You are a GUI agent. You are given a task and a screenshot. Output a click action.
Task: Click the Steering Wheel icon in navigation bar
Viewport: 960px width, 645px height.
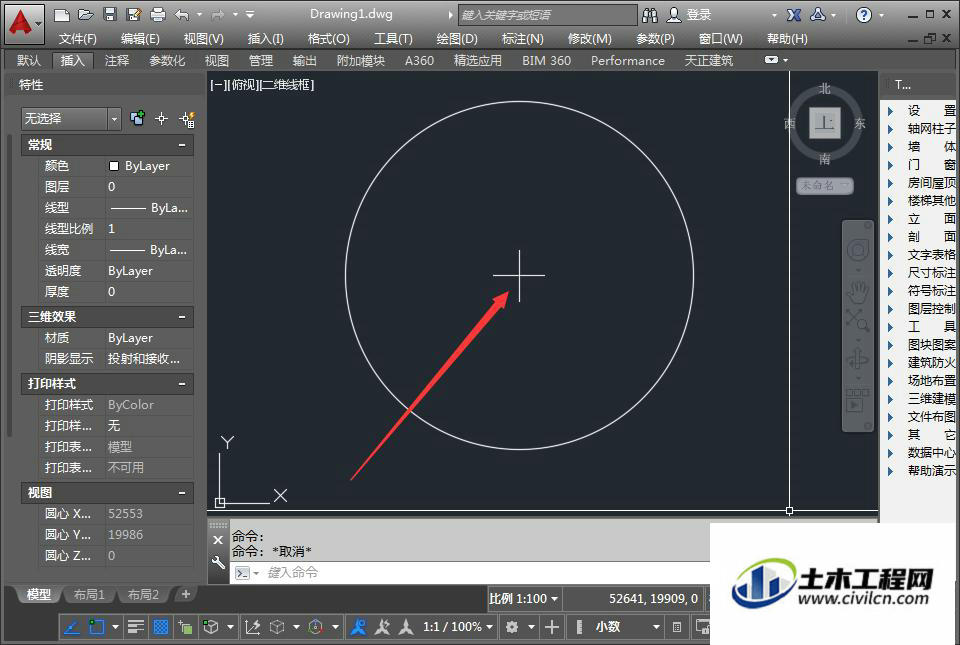[x=858, y=250]
